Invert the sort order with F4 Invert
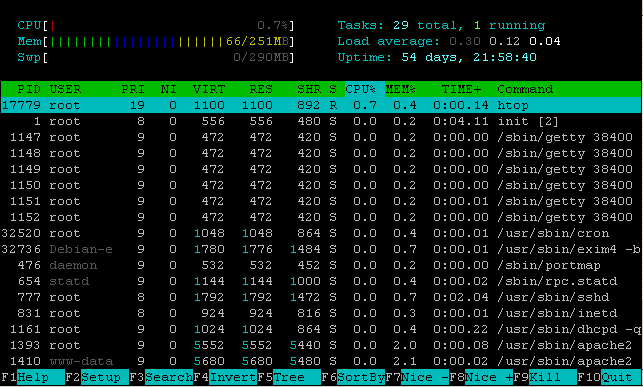The width and height of the screenshot is (643, 387). coord(225,377)
